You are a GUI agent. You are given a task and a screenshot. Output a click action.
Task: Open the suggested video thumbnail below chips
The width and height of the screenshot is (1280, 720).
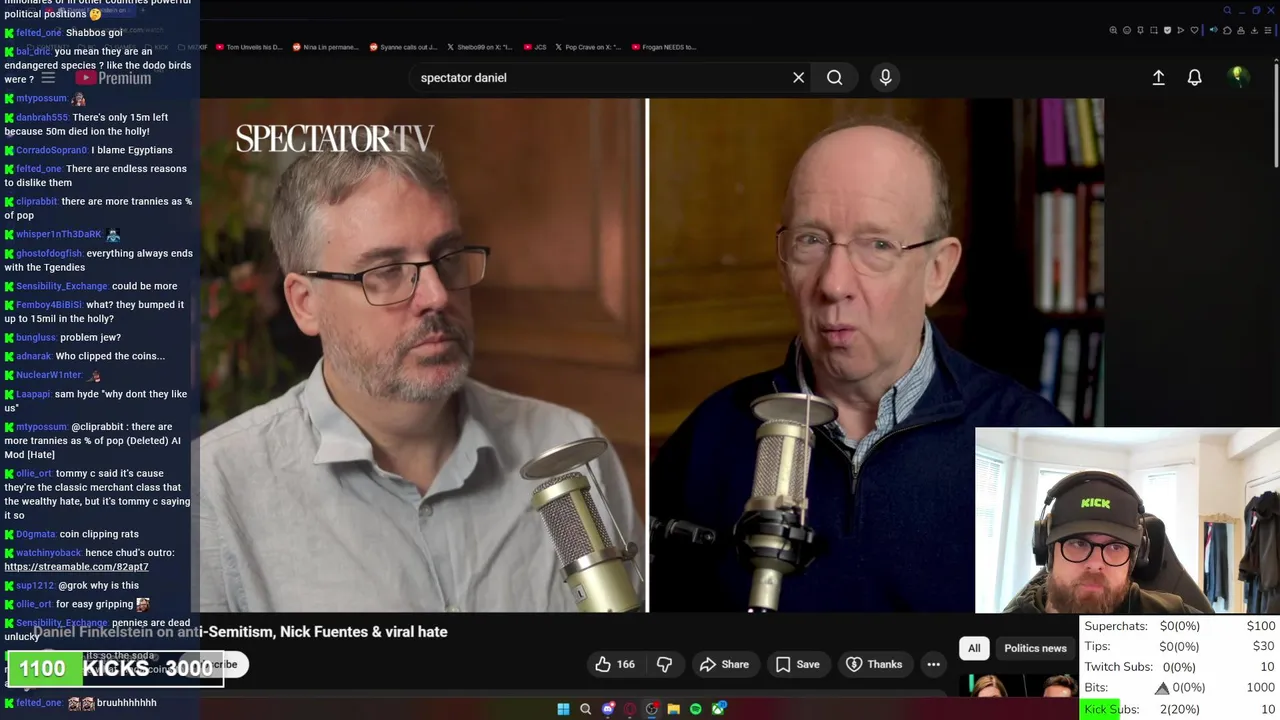coord(1020,686)
